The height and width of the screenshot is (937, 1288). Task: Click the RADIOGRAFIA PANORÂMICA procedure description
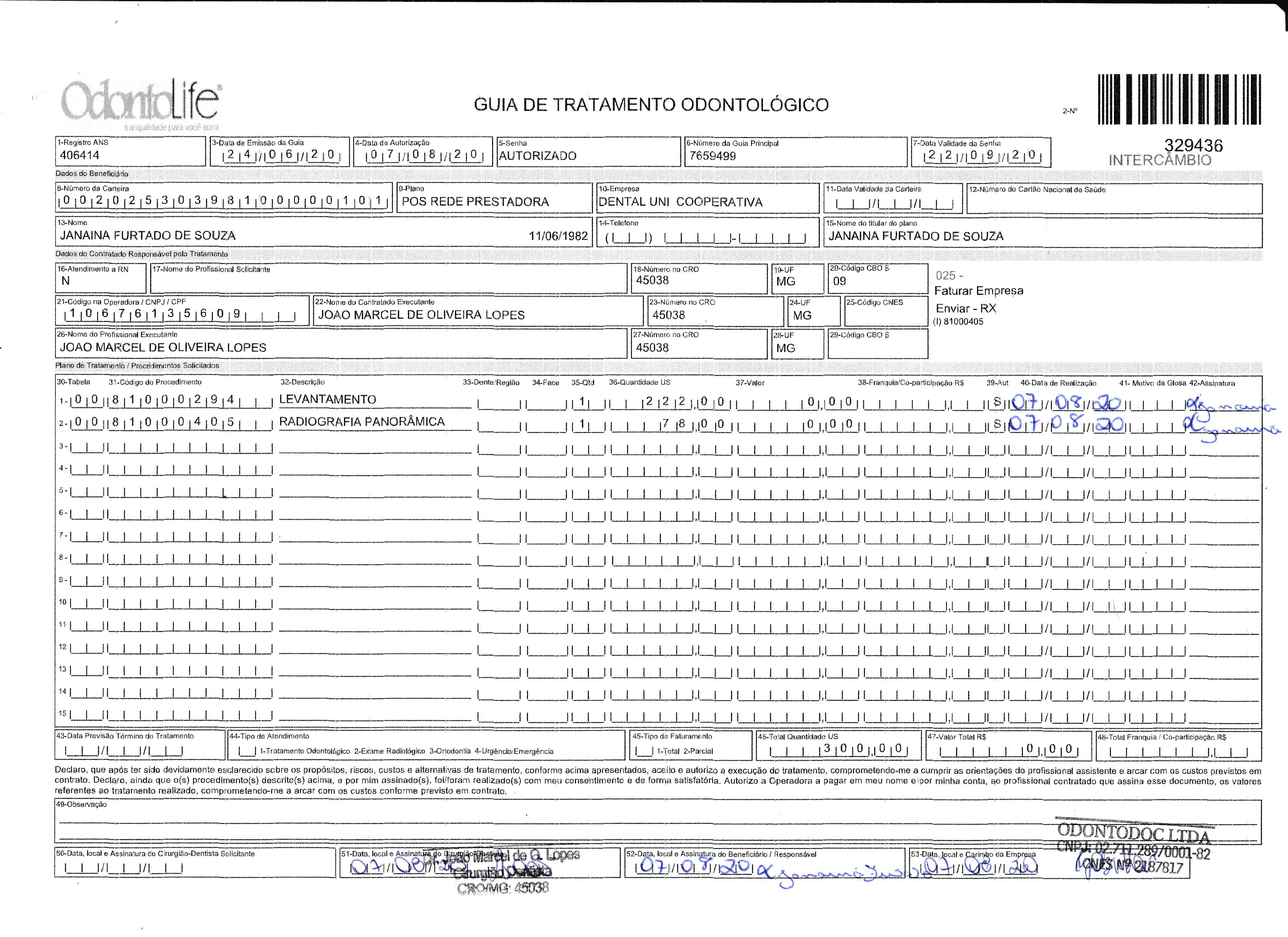pos(362,422)
